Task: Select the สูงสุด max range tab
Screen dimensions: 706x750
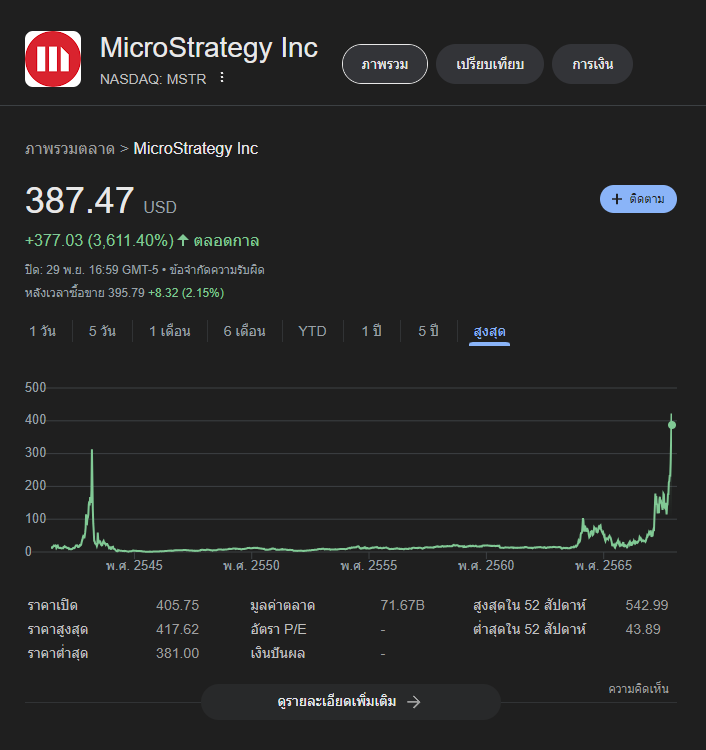Action: tap(489, 331)
